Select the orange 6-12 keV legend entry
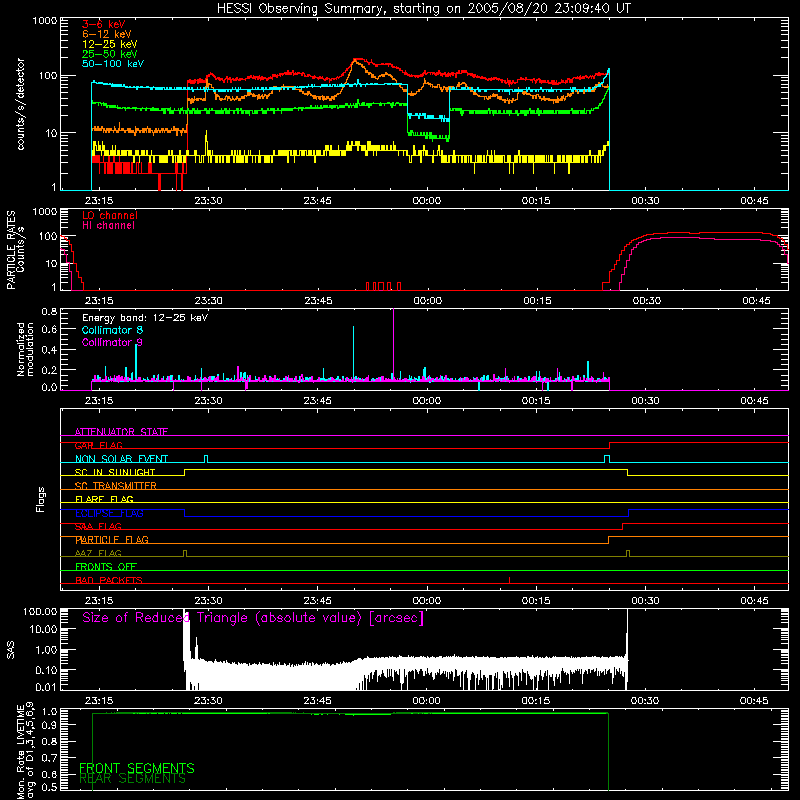 [107, 34]
